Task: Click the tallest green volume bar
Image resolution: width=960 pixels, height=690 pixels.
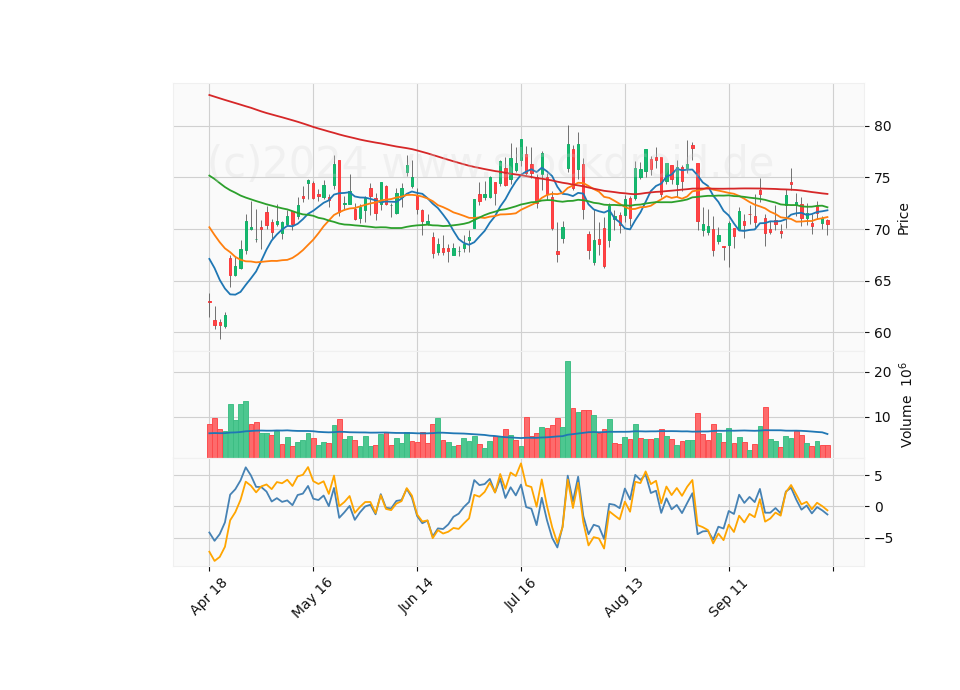Action: click(568, 409)
